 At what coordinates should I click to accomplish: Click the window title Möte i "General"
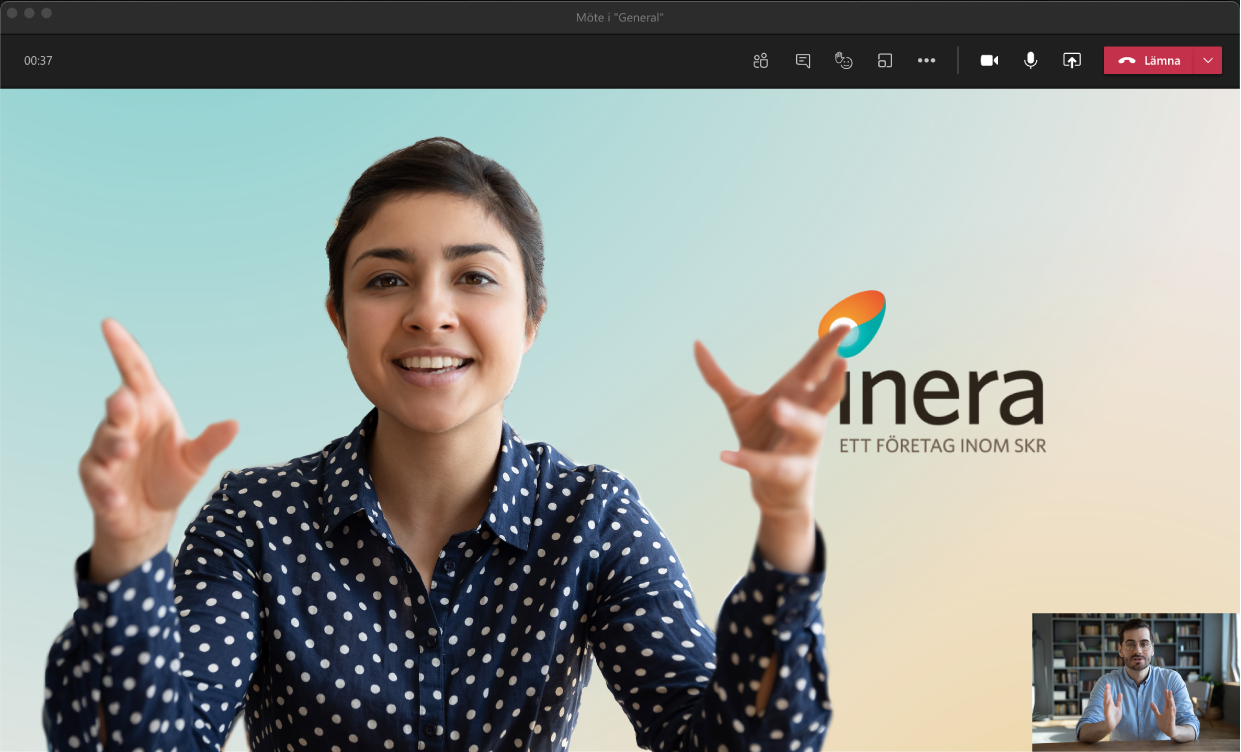[x=620, y=17]
